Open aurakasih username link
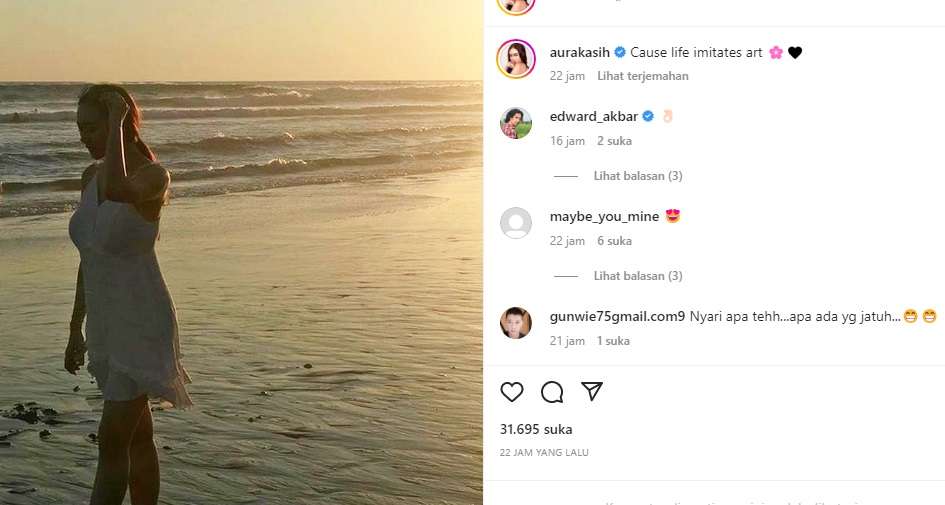This screenshot has height=505, width=945. (581, 52)
